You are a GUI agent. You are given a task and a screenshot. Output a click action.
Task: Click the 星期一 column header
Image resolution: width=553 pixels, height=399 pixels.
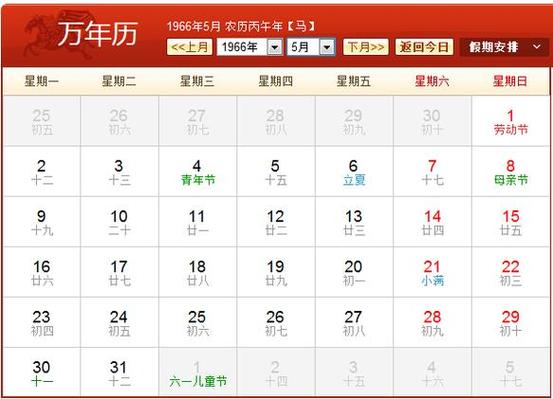click(42, 81)
